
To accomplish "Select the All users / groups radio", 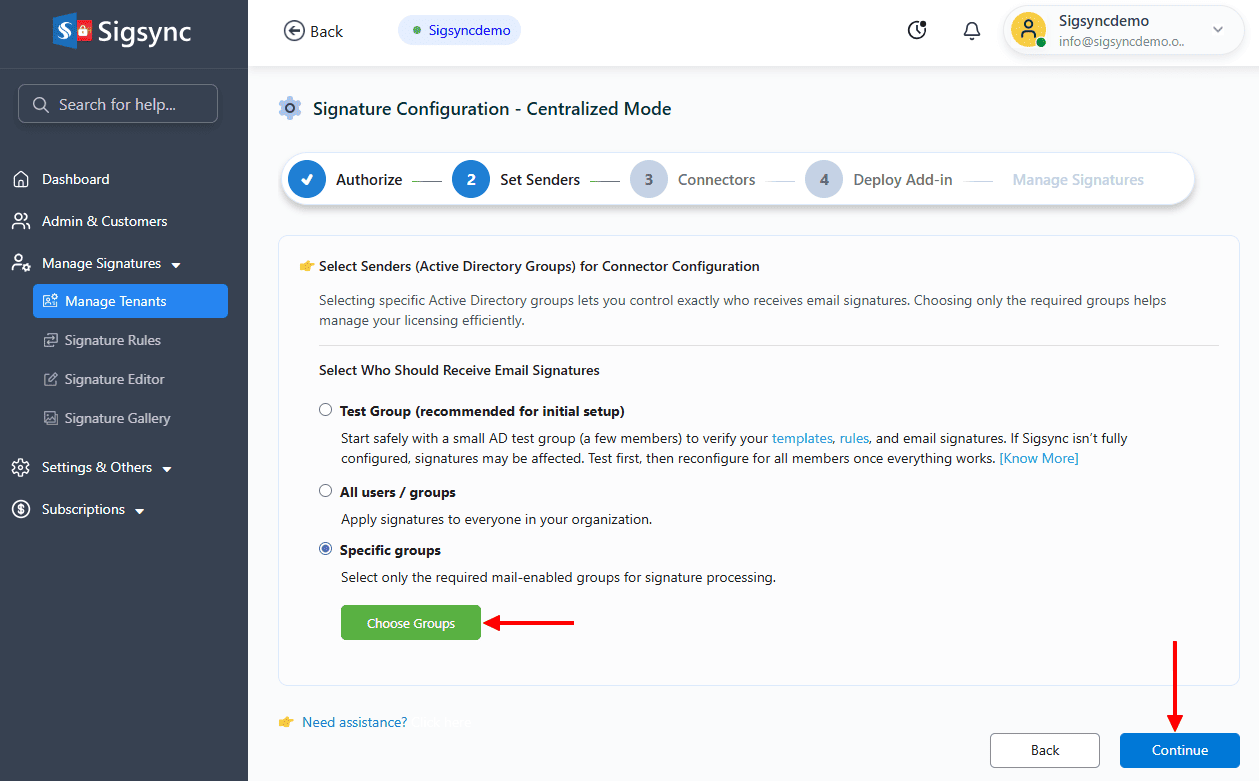I will click(x=325, y=491).
